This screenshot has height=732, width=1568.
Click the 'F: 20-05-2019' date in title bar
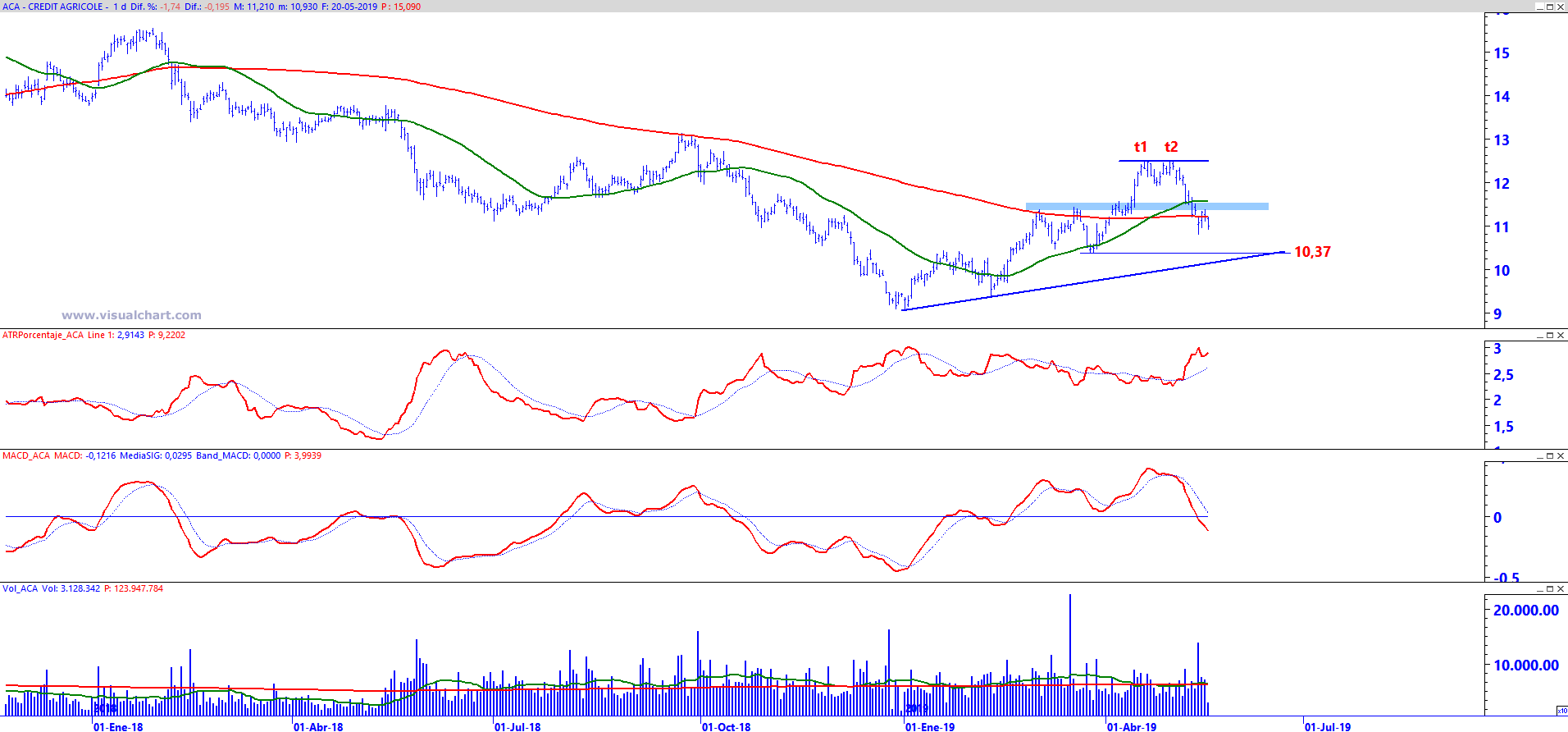tap(349, 7)
